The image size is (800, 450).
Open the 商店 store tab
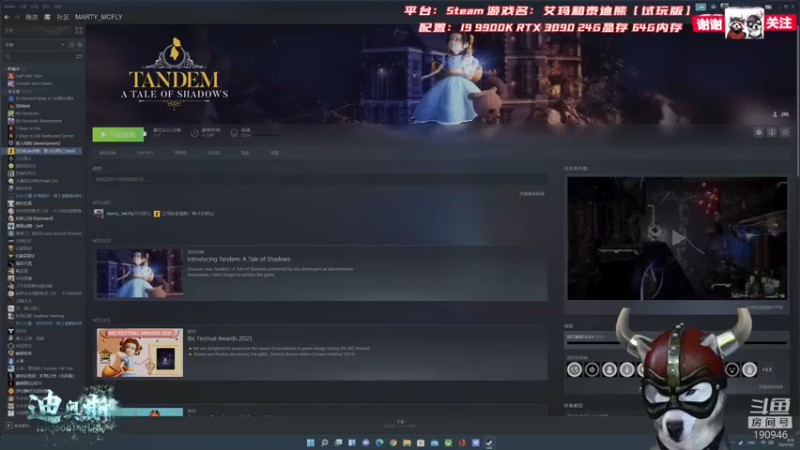tap(32, 17)
